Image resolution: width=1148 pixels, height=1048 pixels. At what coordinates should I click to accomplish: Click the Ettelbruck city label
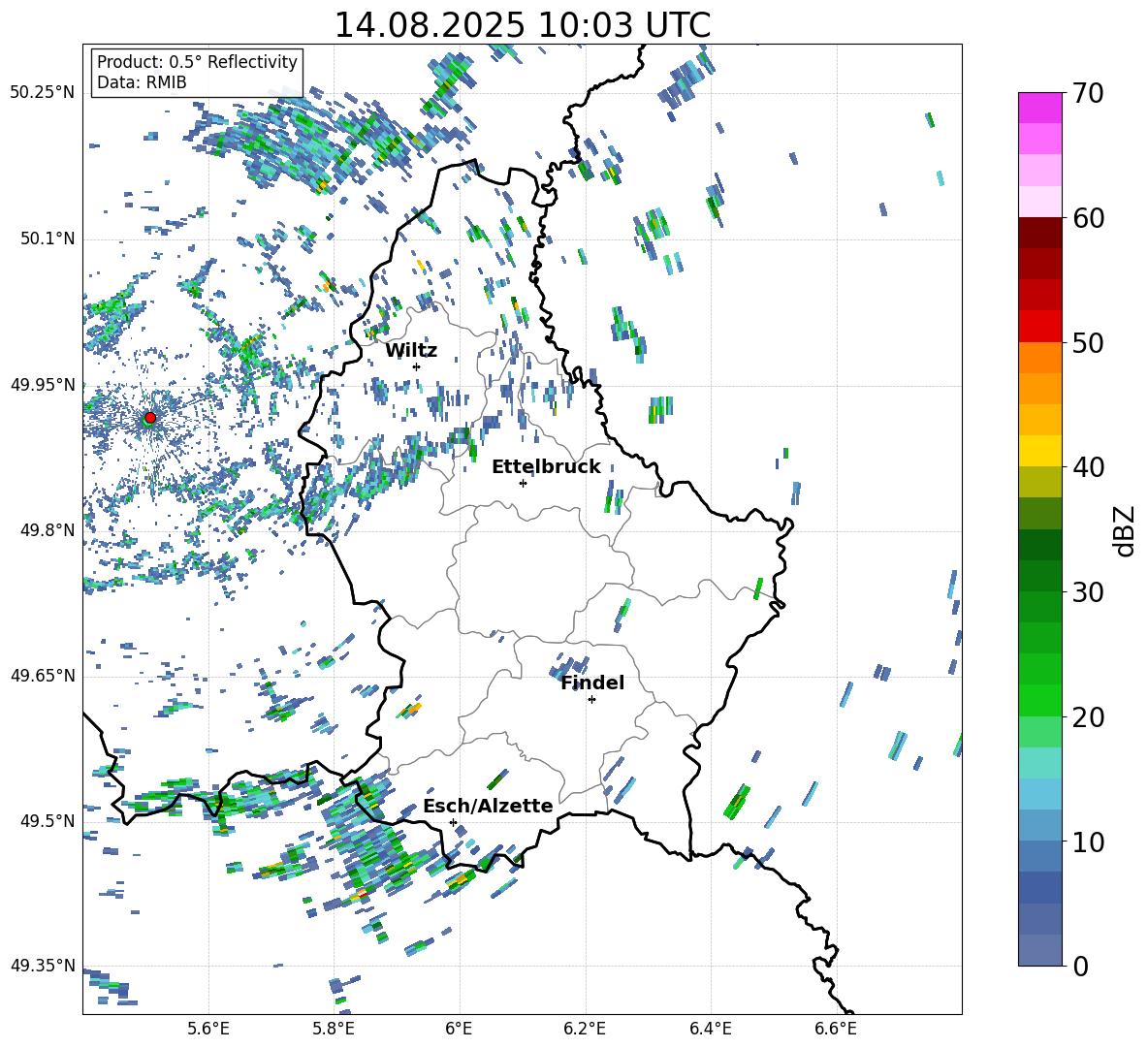(x=546, y=467)
